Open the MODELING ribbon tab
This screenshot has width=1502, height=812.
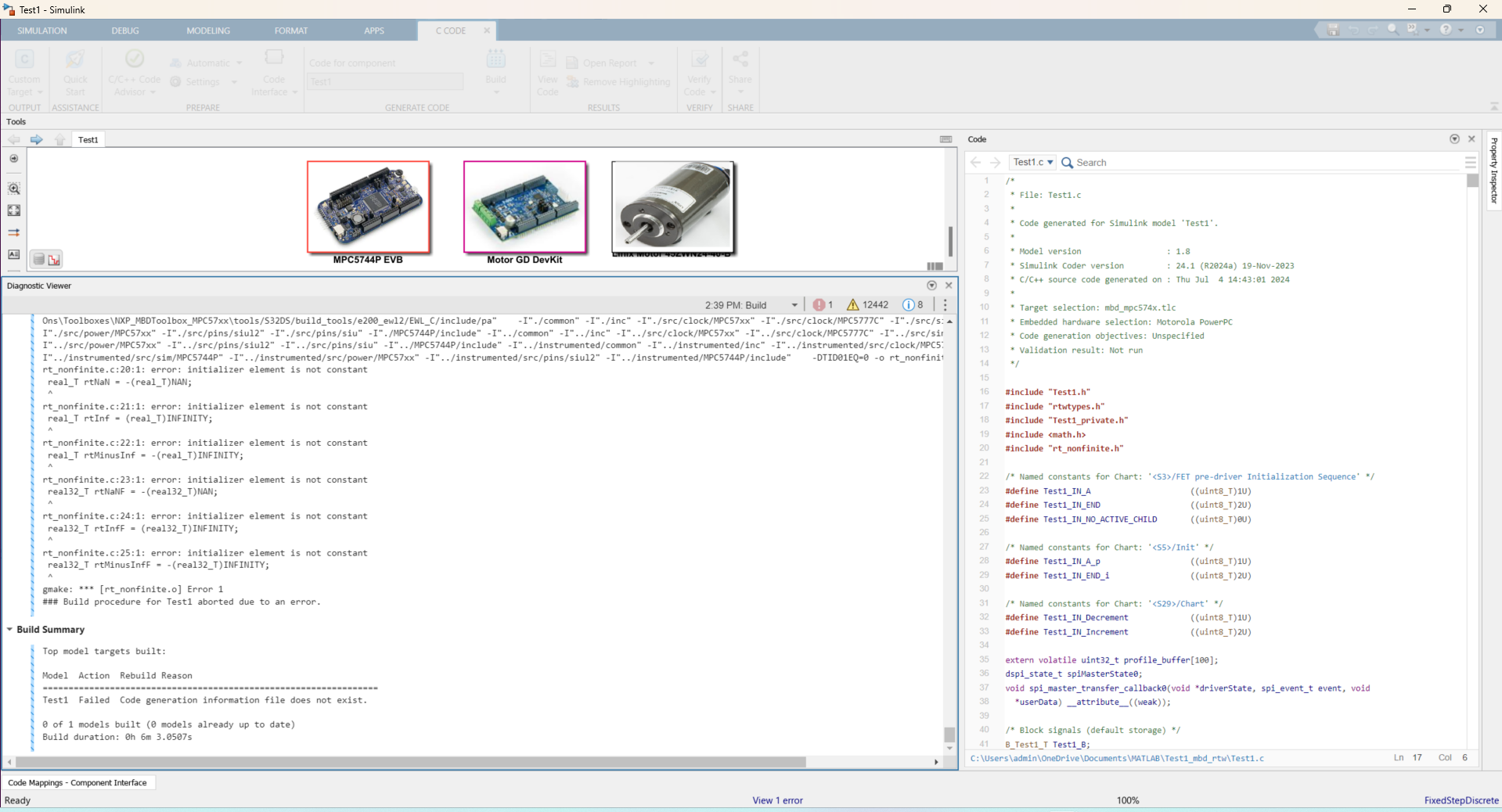pos(207,31)
